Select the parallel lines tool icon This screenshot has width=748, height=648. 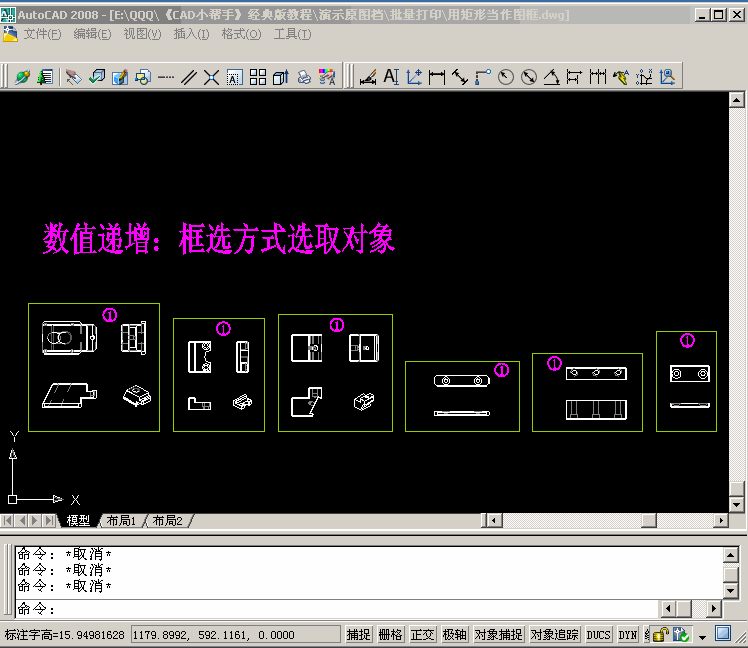[x=189, y=77]
